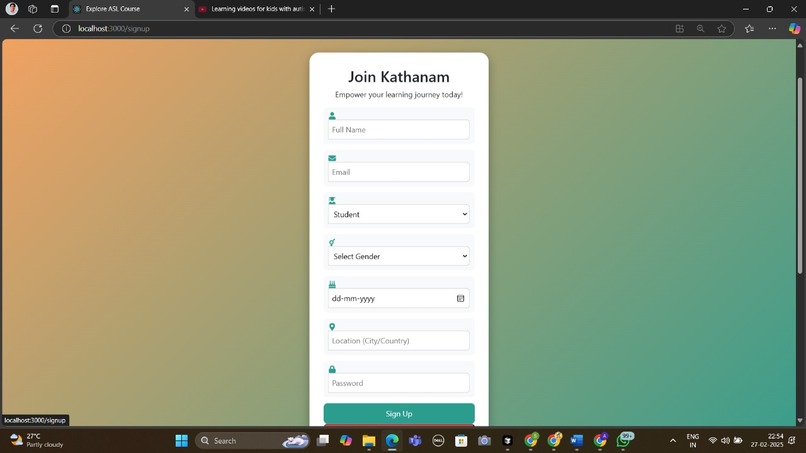Open the Camera app from the taskbar
The image size is (806, 453).
[x=484, y=441]
